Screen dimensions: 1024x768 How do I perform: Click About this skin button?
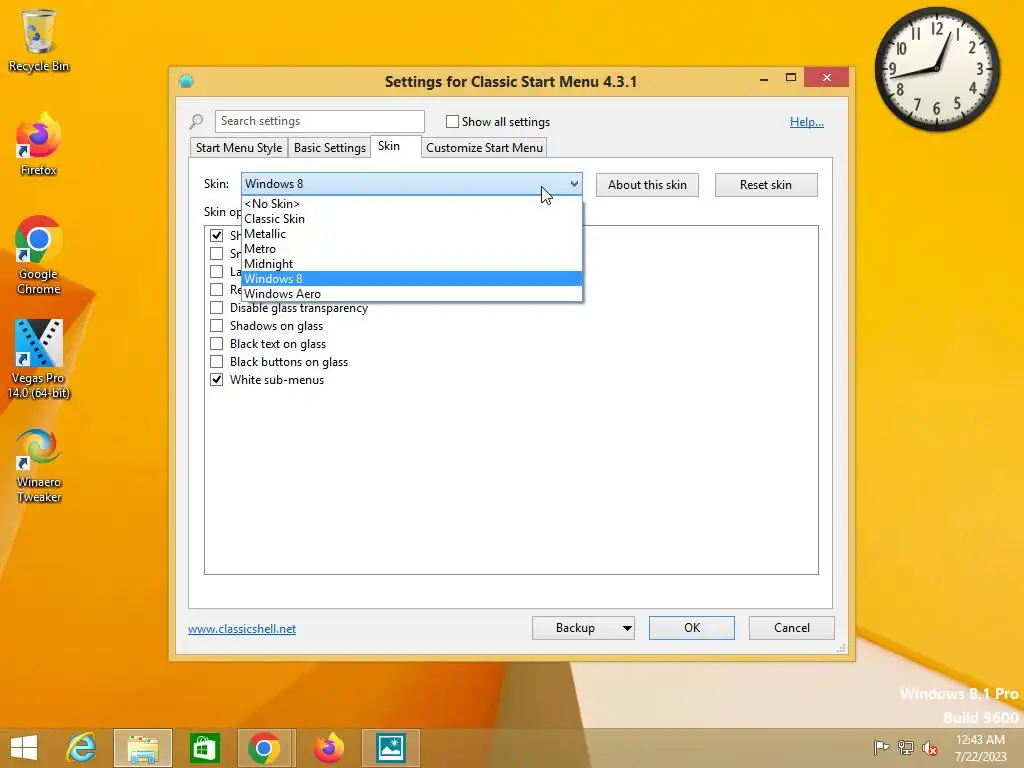point(647,185)
